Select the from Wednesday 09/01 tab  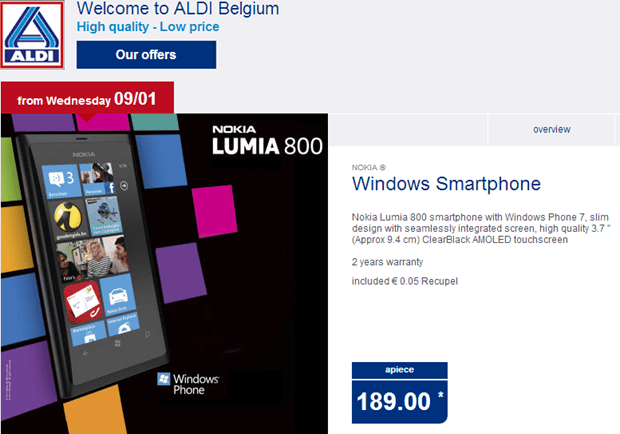tap(87, 98)
